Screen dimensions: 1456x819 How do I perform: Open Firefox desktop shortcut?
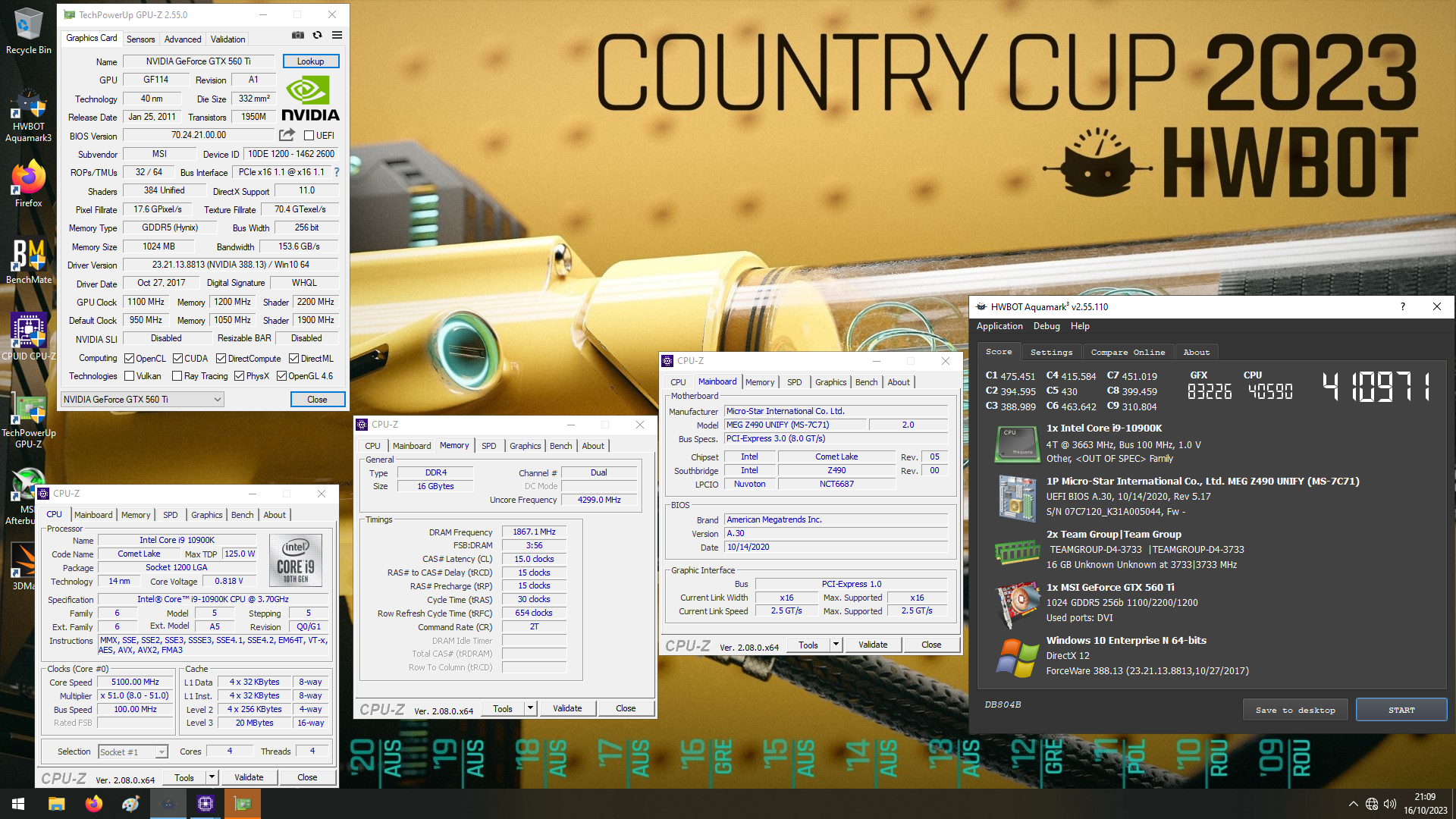tap(28, 184)
